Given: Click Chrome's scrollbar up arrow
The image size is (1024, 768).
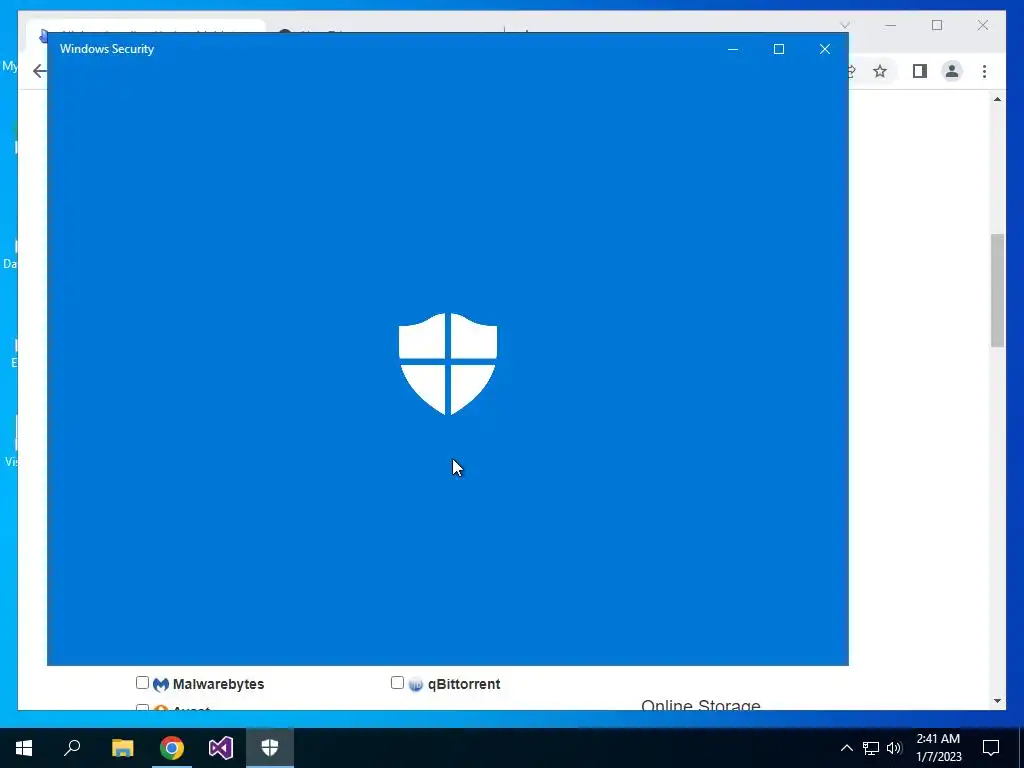Looking at the screenshot, I should [997, 99].
